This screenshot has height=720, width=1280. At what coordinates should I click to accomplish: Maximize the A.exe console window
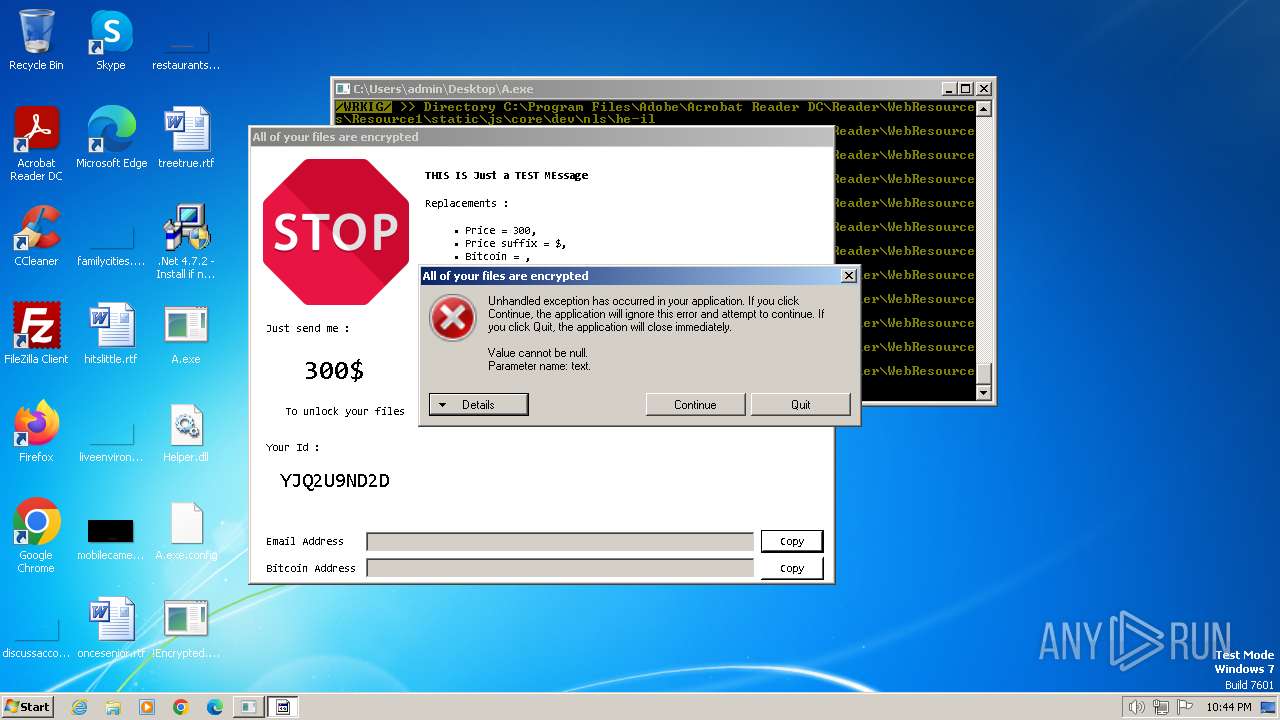966,88
